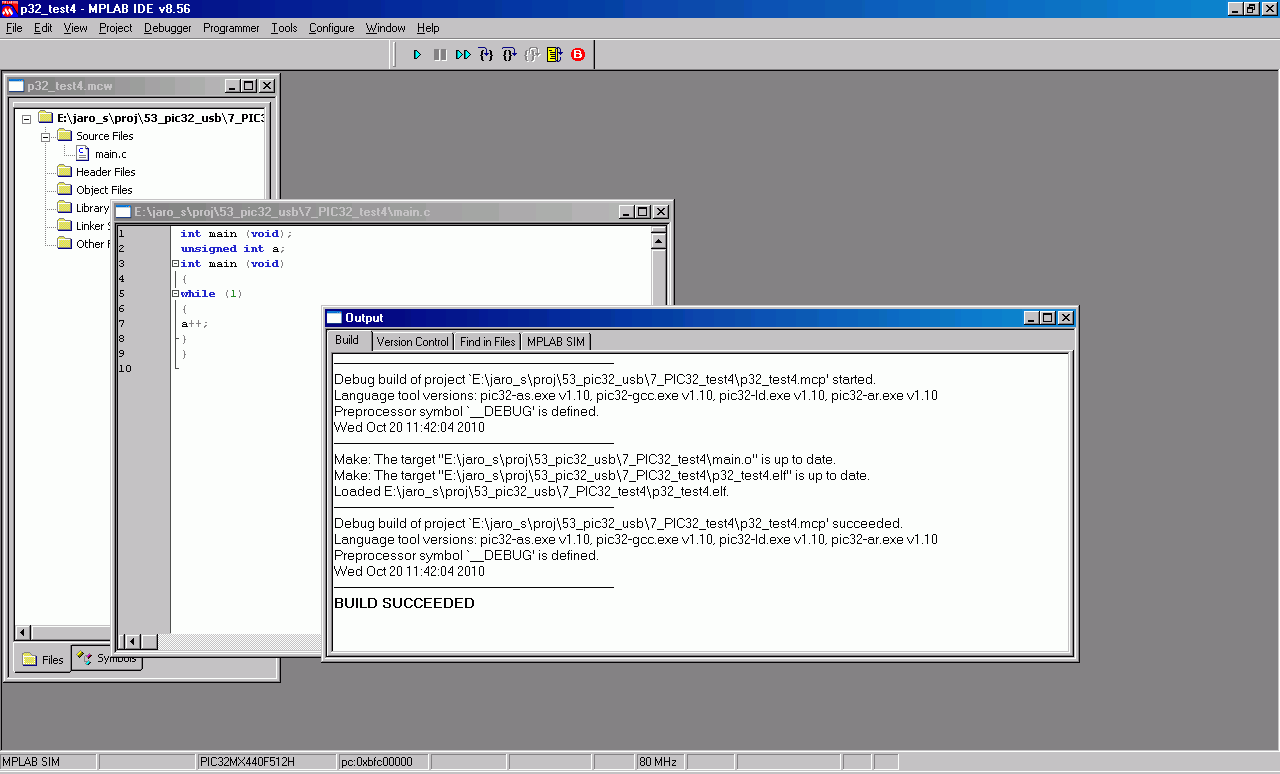
Task: Click the Source Files folder icon
Action: coord(65,136)
